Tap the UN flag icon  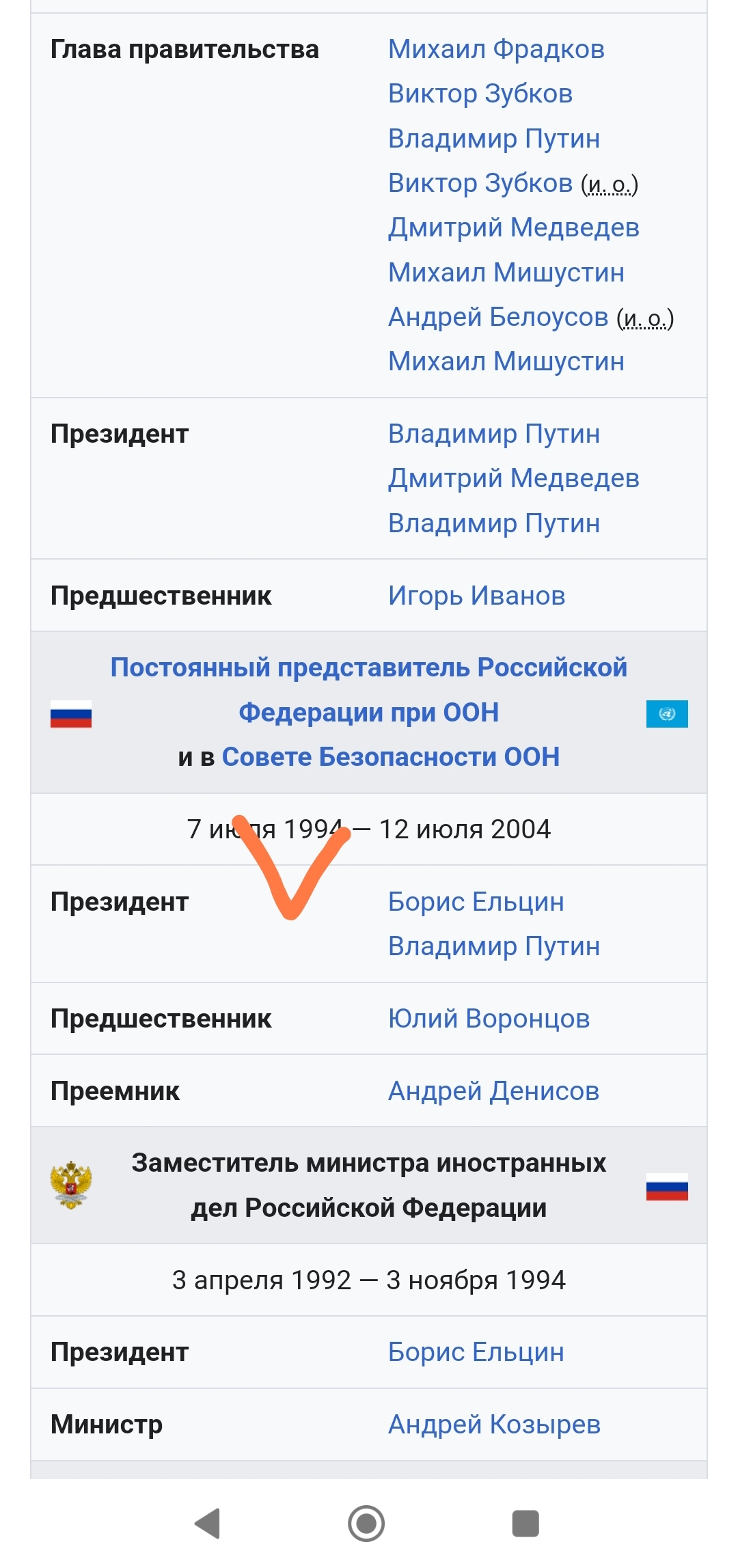[667, 714]
